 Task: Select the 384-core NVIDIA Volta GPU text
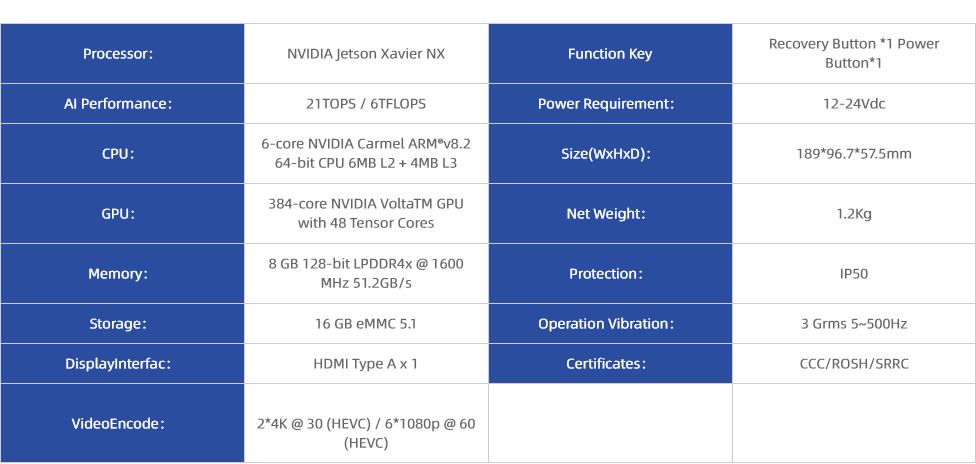(x=366, y=213)
